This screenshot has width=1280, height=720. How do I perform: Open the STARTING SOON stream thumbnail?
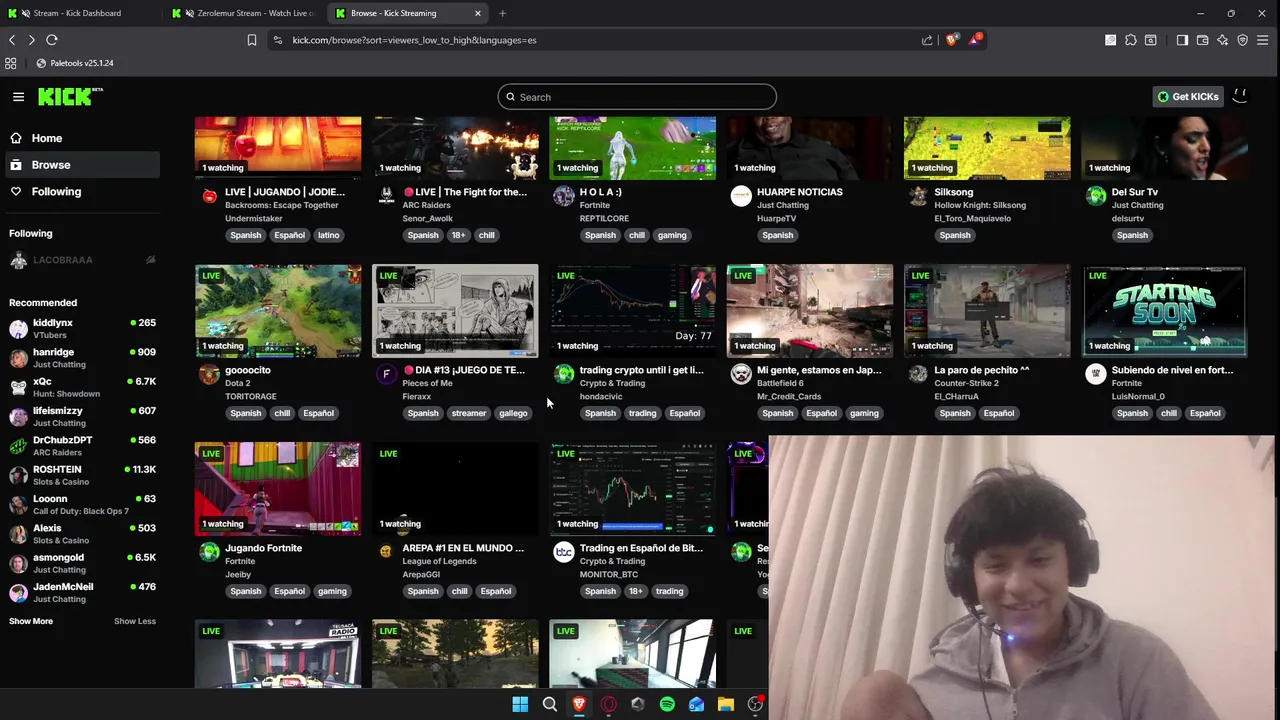click(x=1164, y=311)
